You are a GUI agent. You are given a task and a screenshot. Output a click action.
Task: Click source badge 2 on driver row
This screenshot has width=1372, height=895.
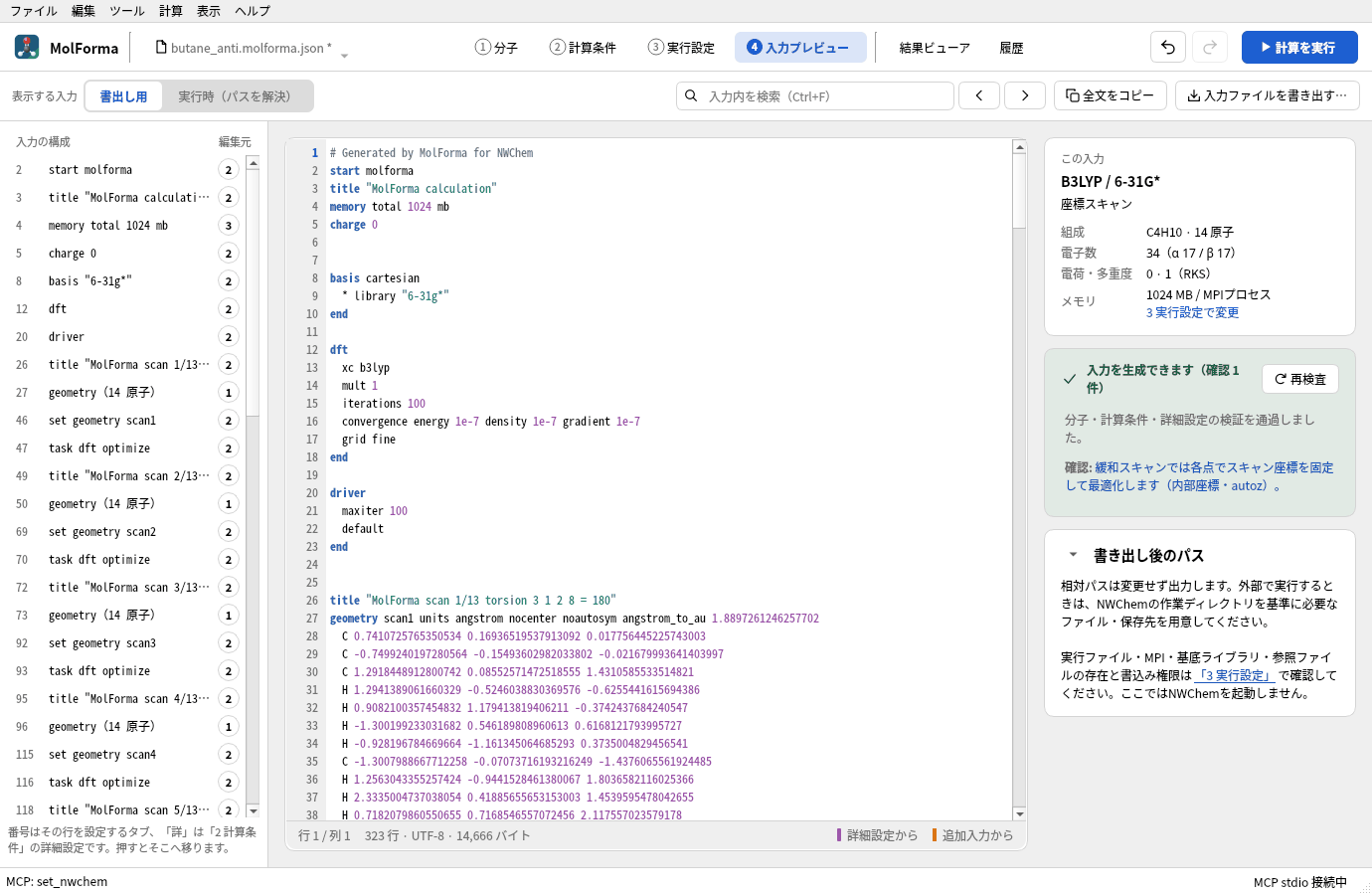point(229,337)
